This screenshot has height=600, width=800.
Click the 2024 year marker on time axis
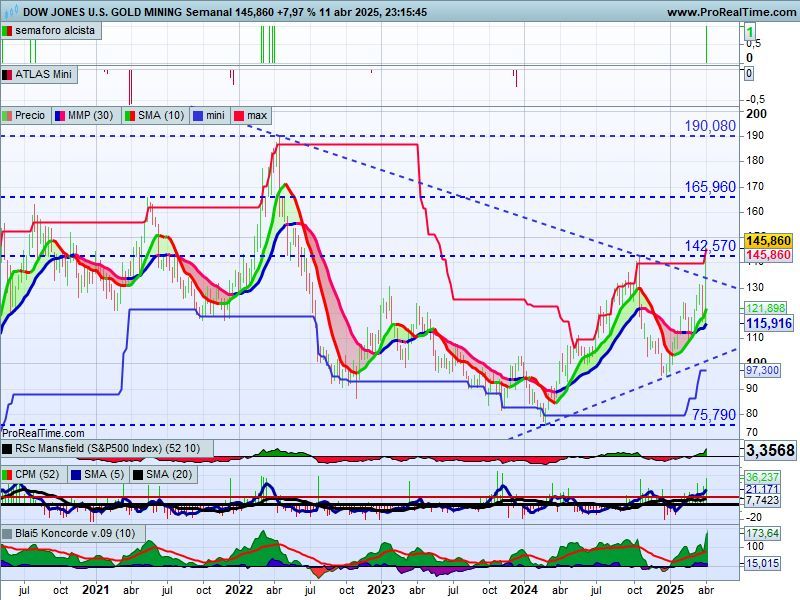[524, 590]
